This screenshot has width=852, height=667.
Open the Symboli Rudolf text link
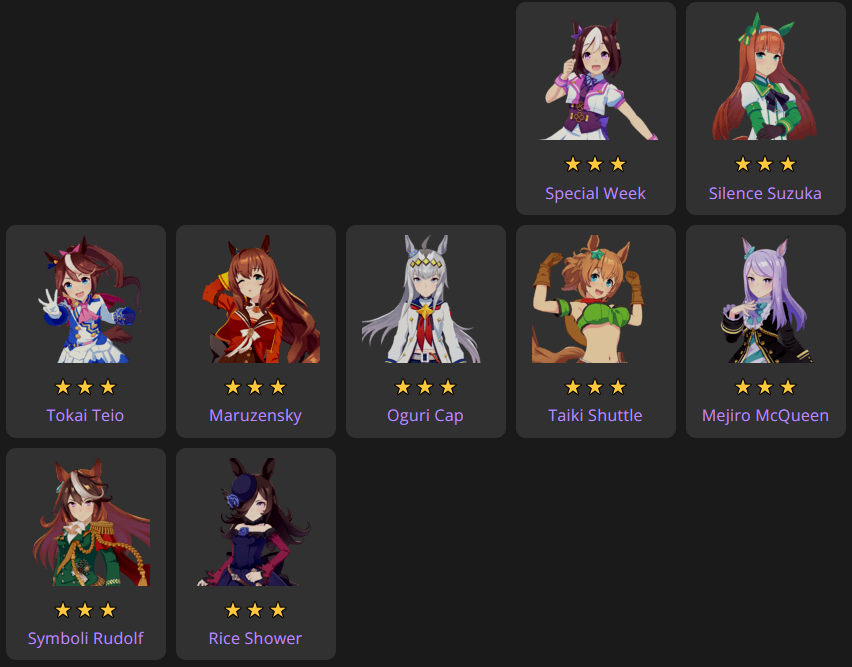(x=86, y=639)
